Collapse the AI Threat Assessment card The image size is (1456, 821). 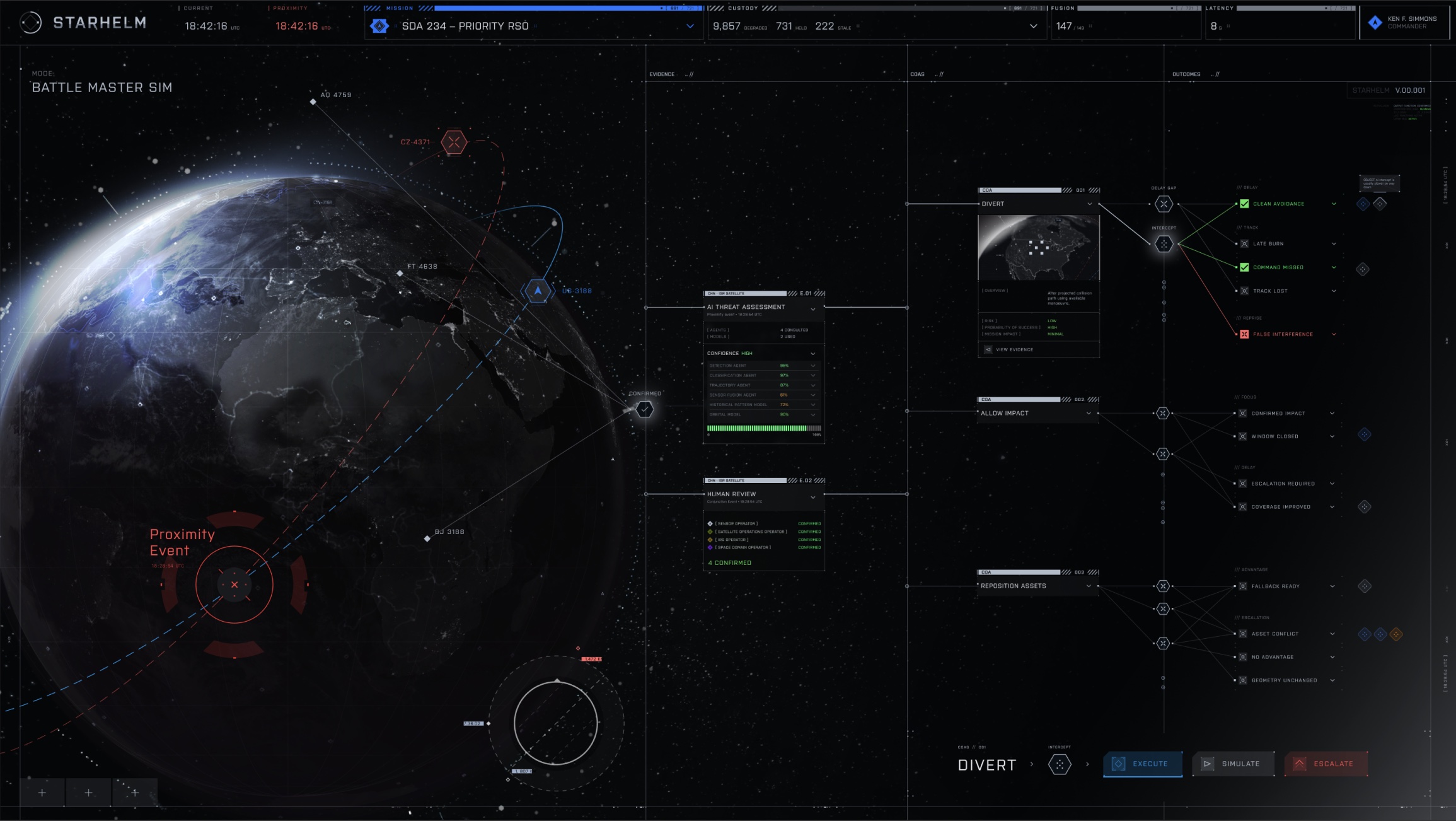point(813,309)
